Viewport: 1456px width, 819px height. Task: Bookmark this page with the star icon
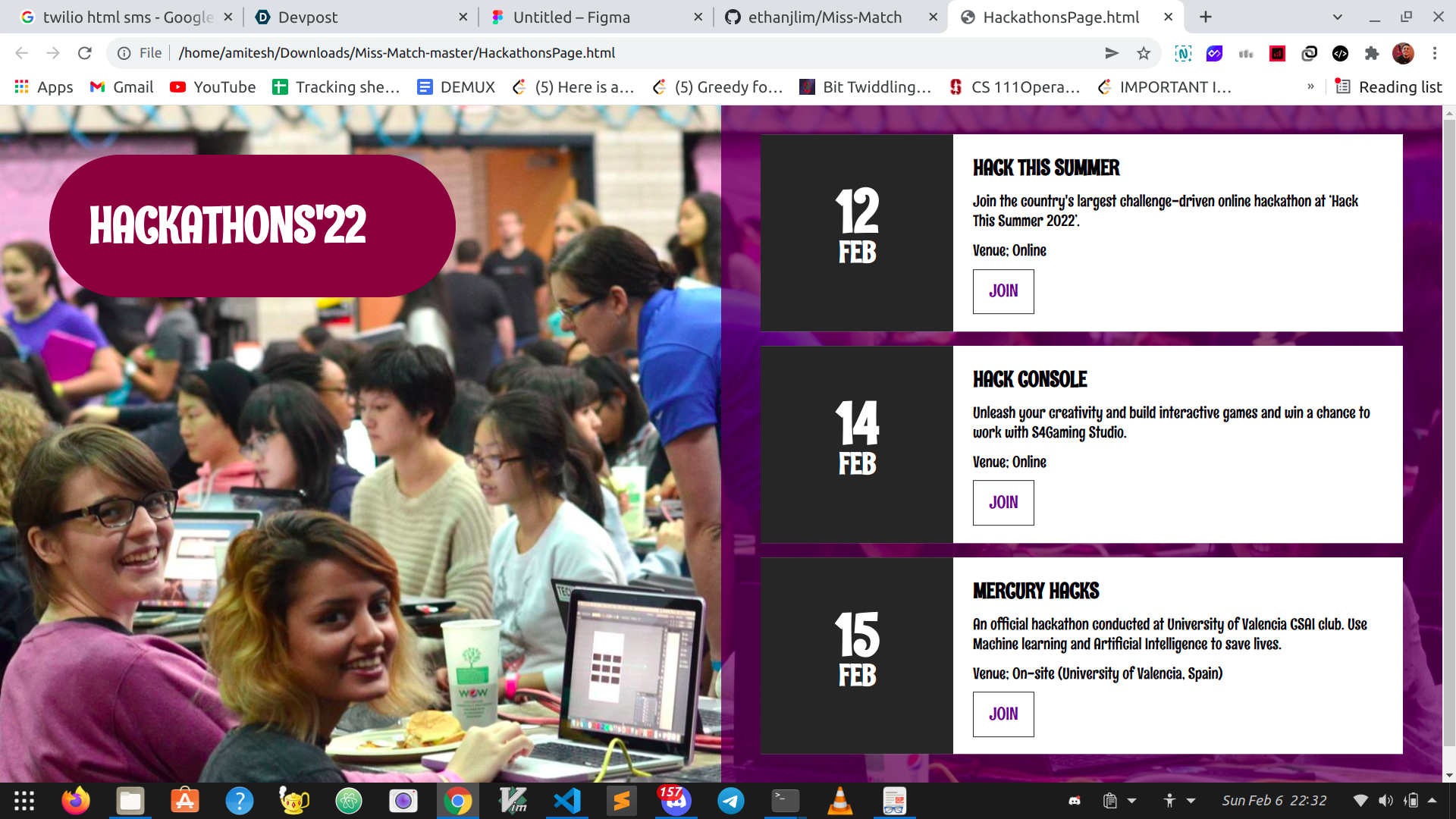click(x=1144, y=53)
